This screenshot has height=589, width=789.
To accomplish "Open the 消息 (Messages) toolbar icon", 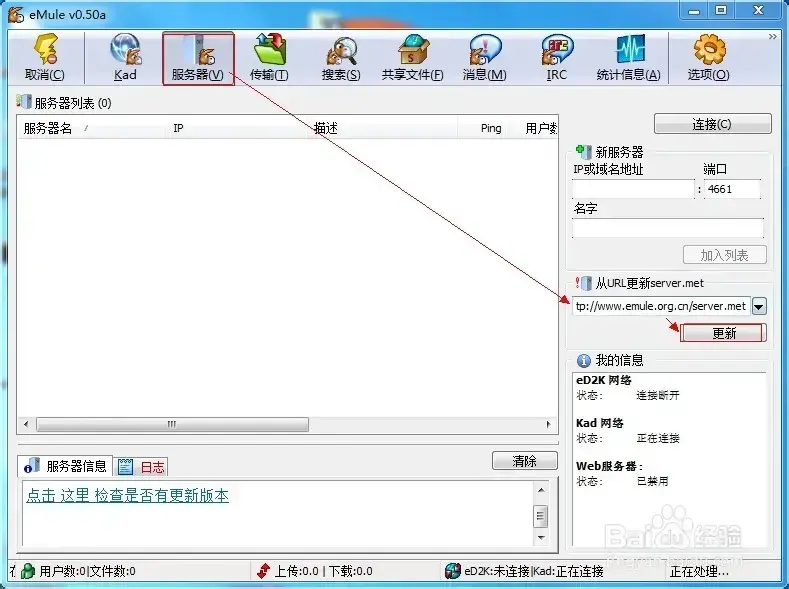I will (x=485, y=57).
